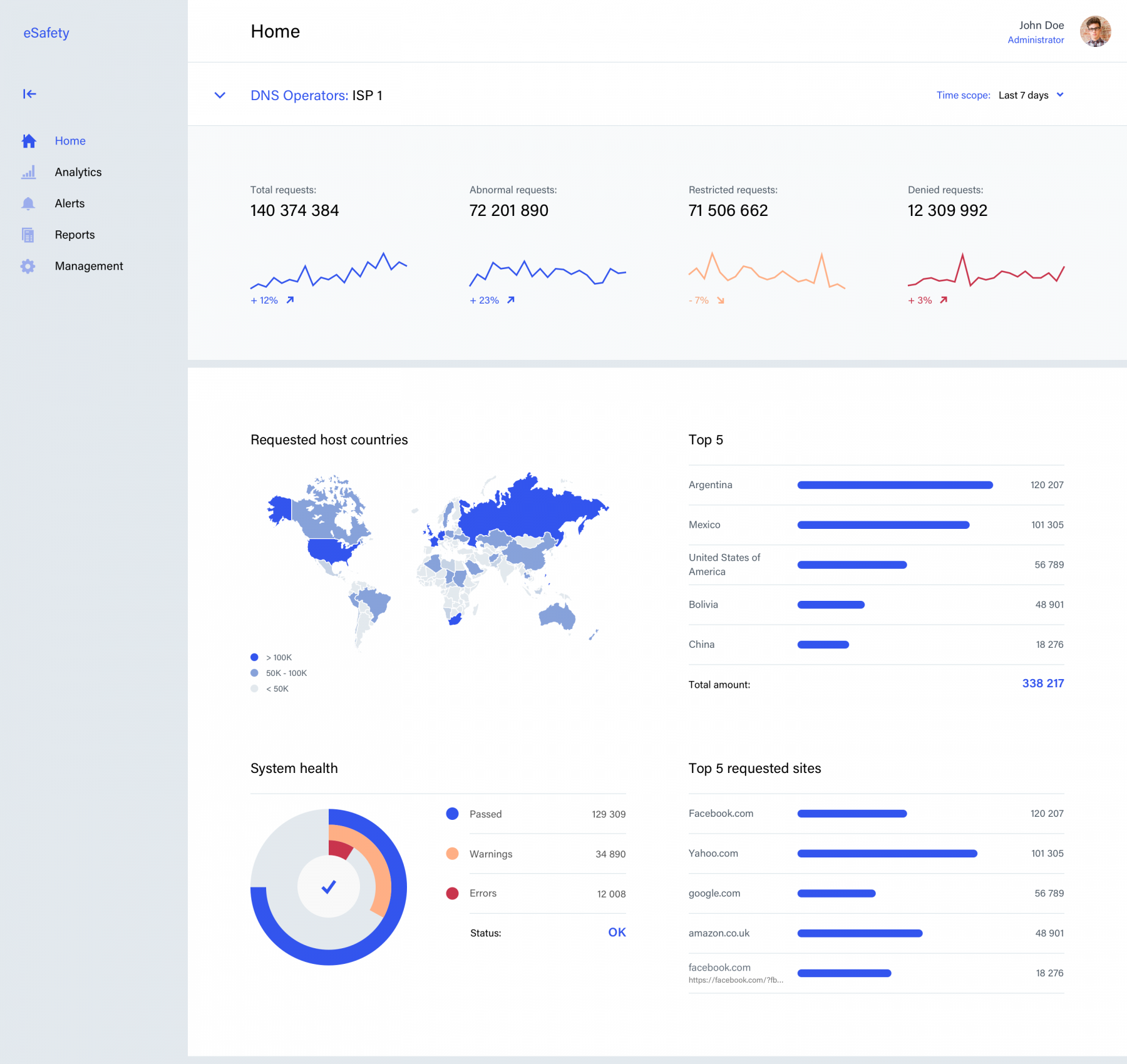Click the Analytics bar chart icon
This screenshot has height=1064, width=1127.
point(29,172)
